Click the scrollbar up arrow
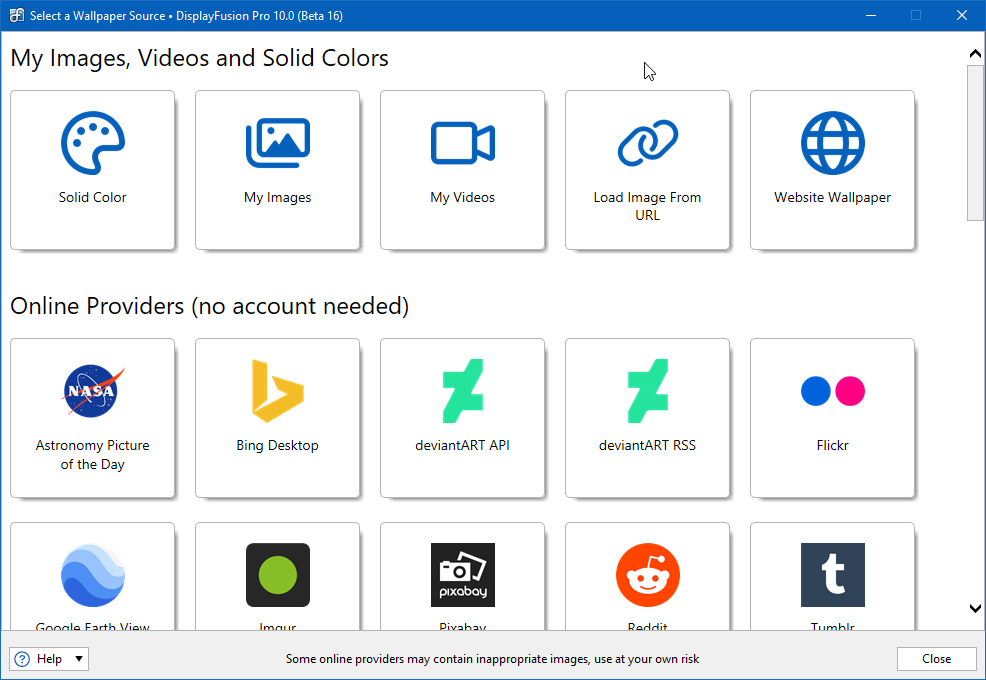 (975, 54)
